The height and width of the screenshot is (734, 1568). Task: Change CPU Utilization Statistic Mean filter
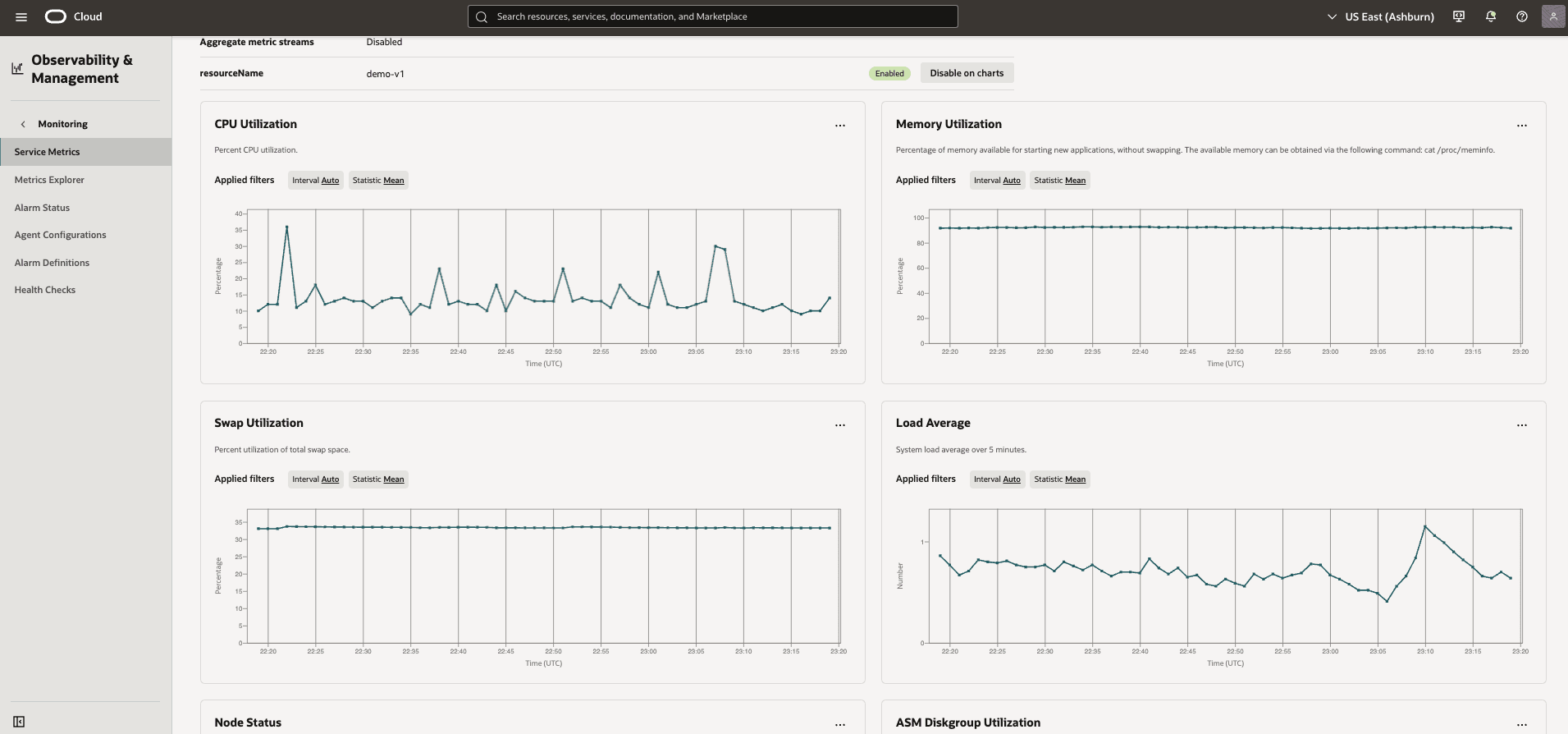coord(378,181)
